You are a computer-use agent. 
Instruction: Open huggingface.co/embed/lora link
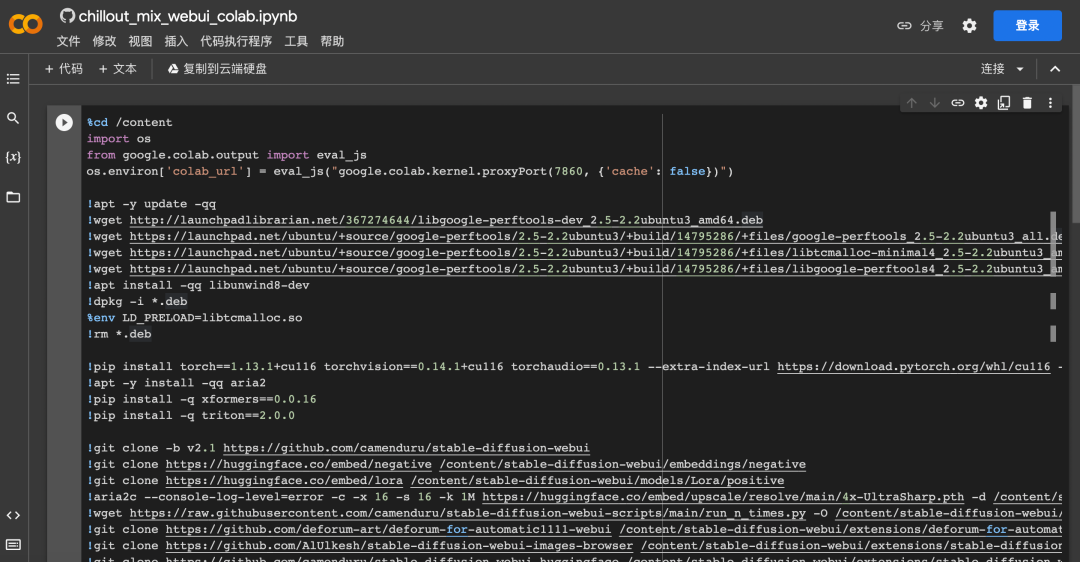tap(284, 481)
